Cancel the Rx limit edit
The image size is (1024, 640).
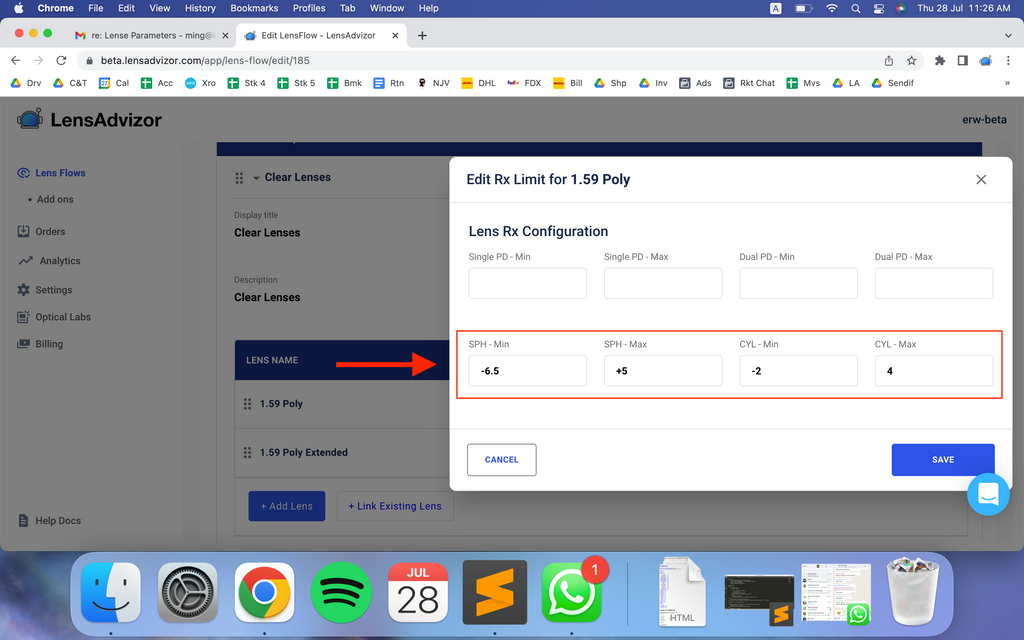[x=501, y=460]
